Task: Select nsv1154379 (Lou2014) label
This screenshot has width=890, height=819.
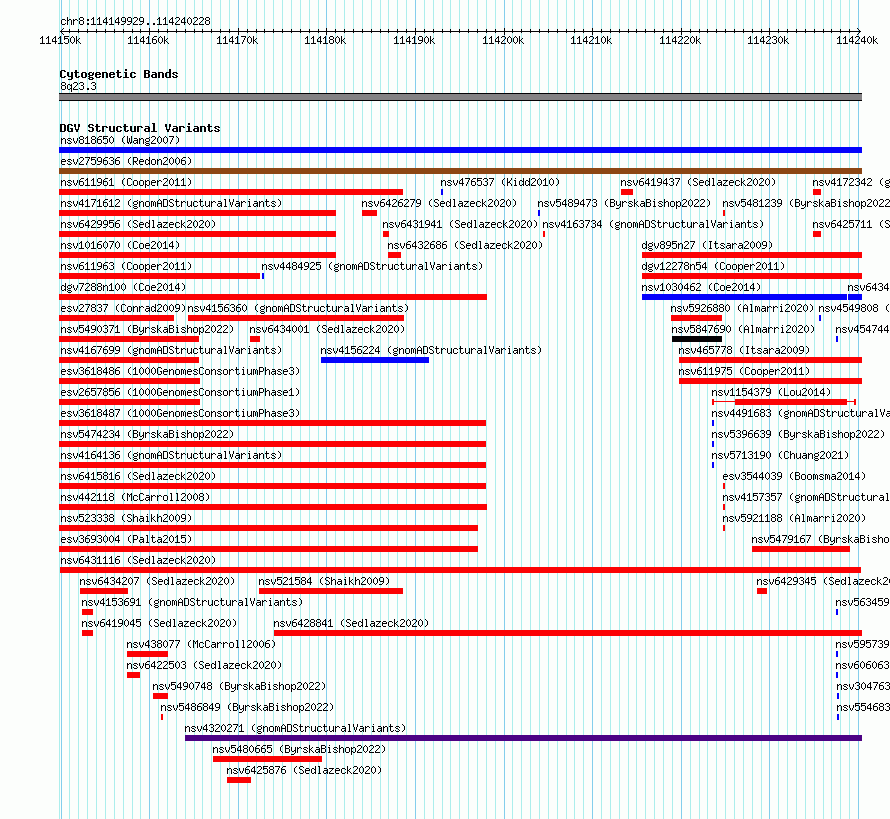Action: 771,392
